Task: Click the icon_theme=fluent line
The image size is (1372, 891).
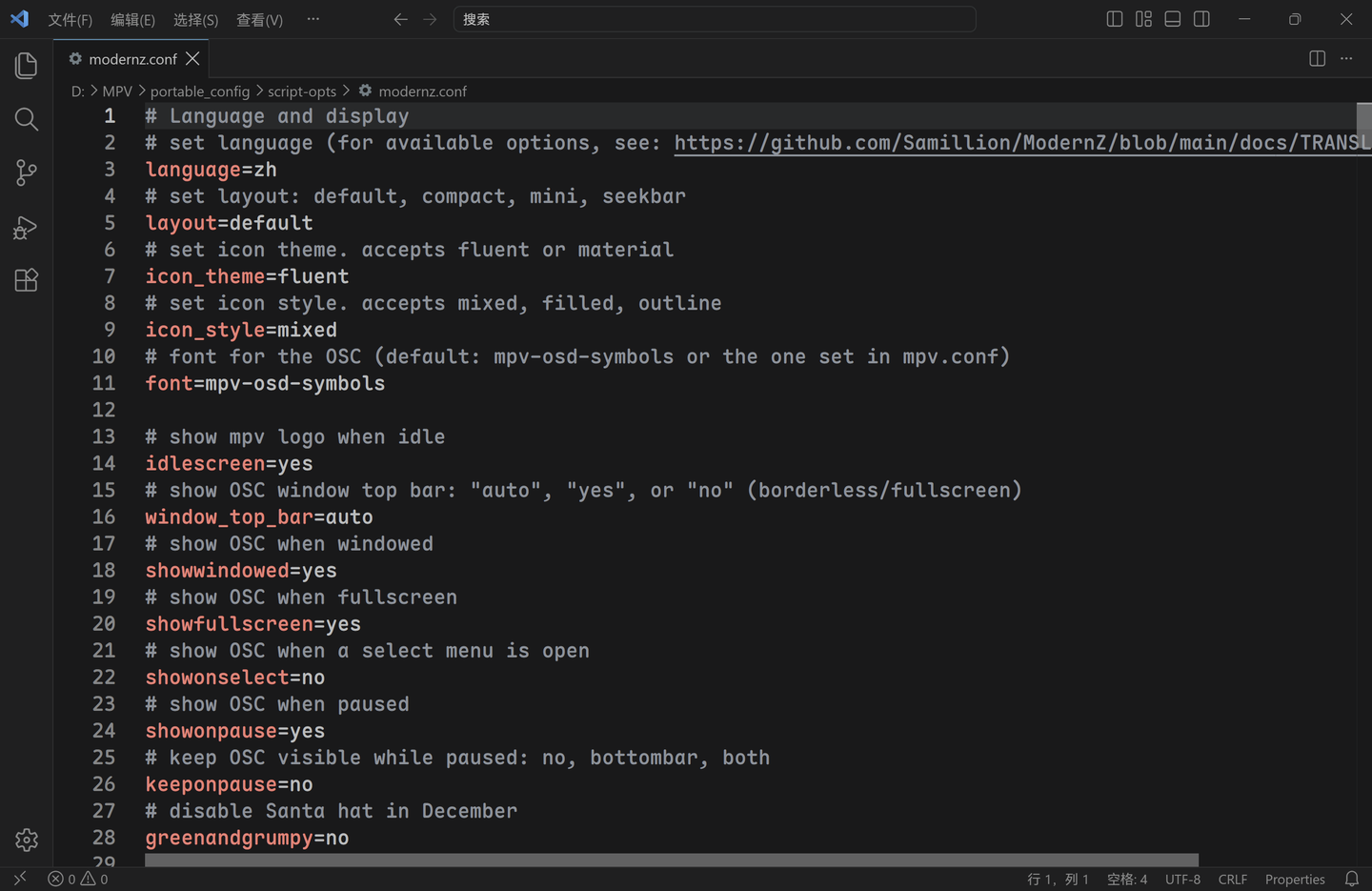Action: pos(247,276)
